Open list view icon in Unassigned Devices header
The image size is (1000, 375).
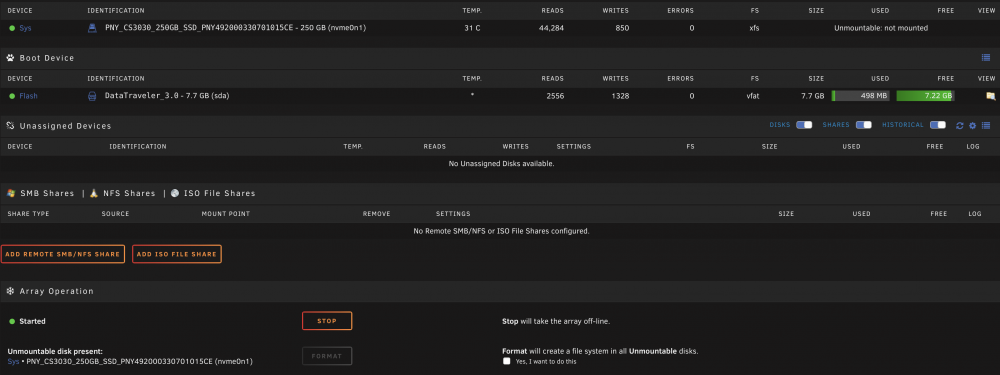click(x=986, y=126)
